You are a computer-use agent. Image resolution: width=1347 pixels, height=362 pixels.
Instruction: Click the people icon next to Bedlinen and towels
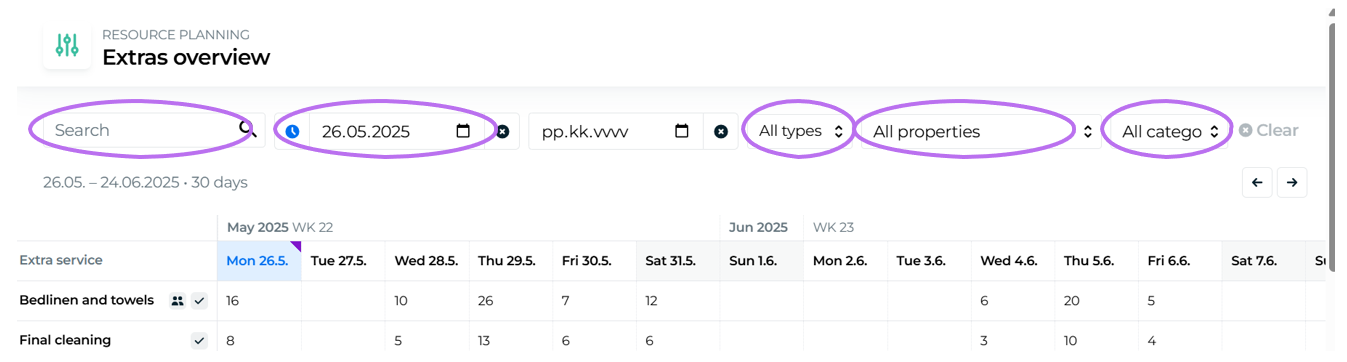tap(177, 300)
